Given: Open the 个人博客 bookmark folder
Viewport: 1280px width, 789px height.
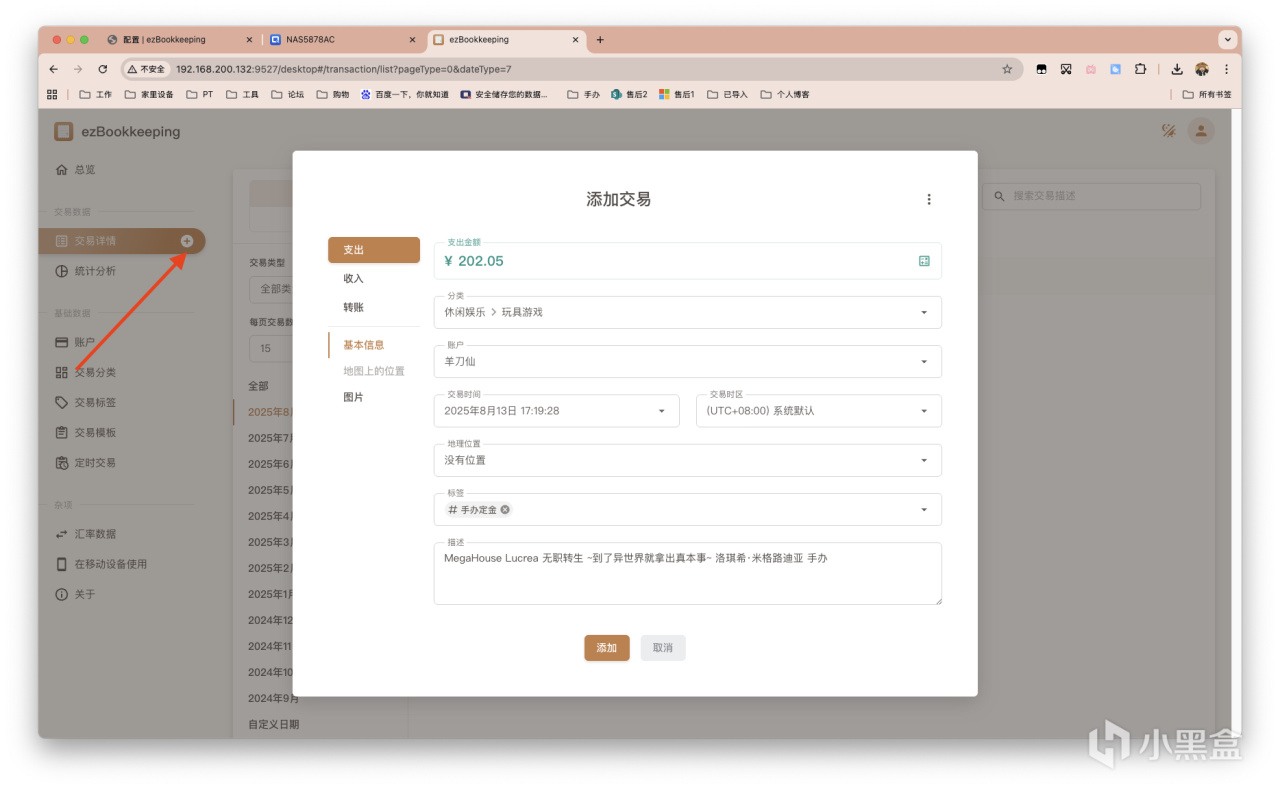Looking at the screenshot, I should [x=785, y=95].
